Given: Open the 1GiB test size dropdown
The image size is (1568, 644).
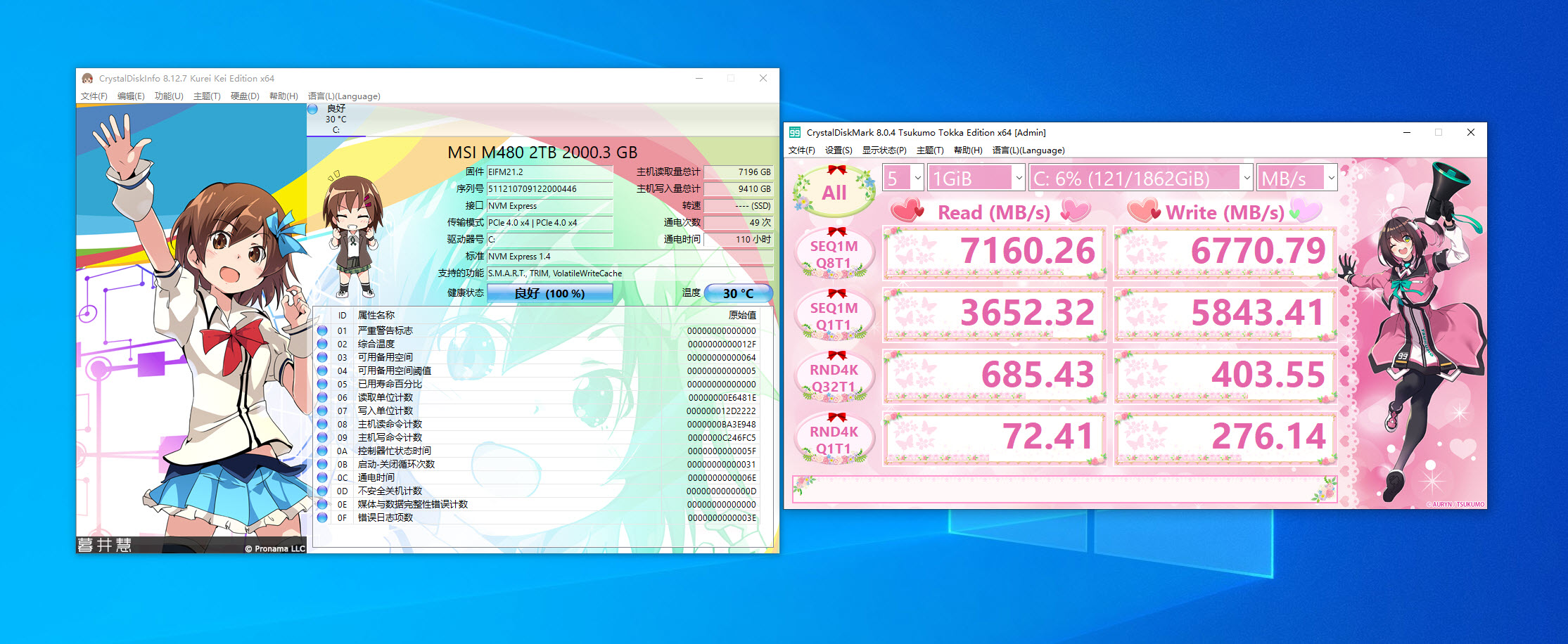Looking at the screenshot, I should 975,177.
